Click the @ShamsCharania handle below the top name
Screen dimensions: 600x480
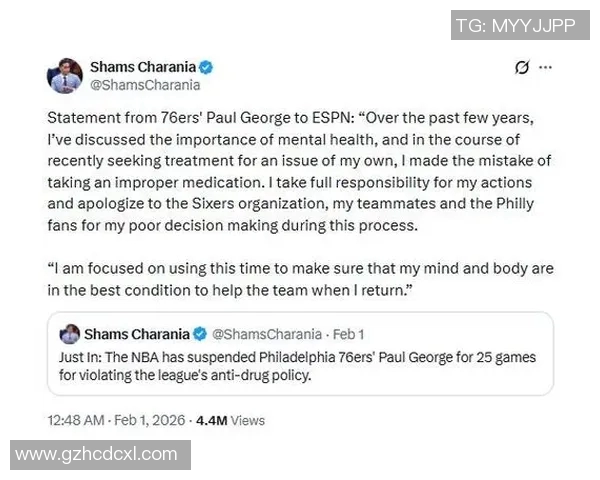click(145, 85)
